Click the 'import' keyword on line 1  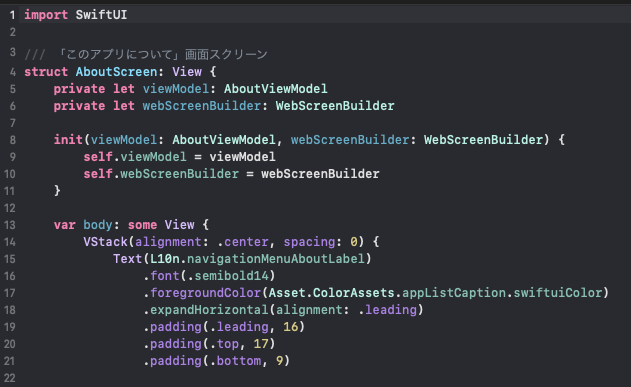coord(46,15)
